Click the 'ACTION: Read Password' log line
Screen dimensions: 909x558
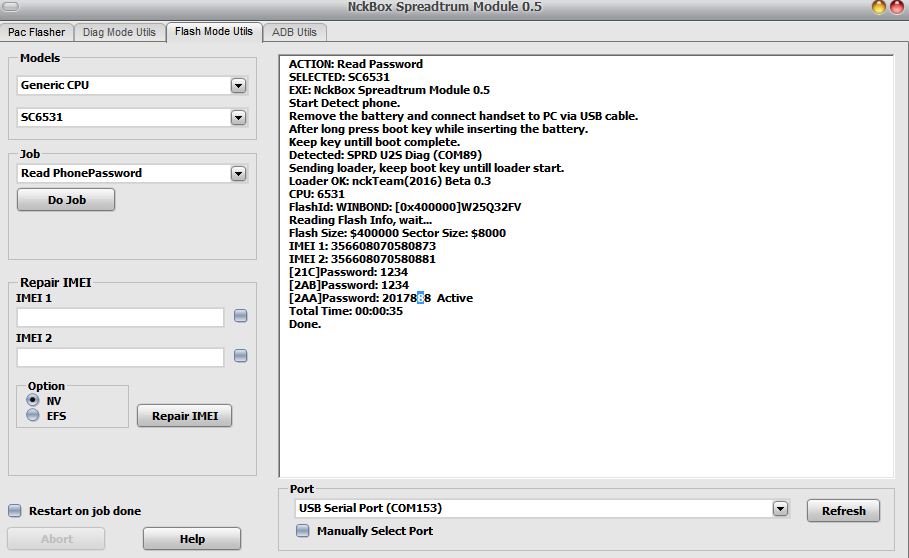(356, 64)
